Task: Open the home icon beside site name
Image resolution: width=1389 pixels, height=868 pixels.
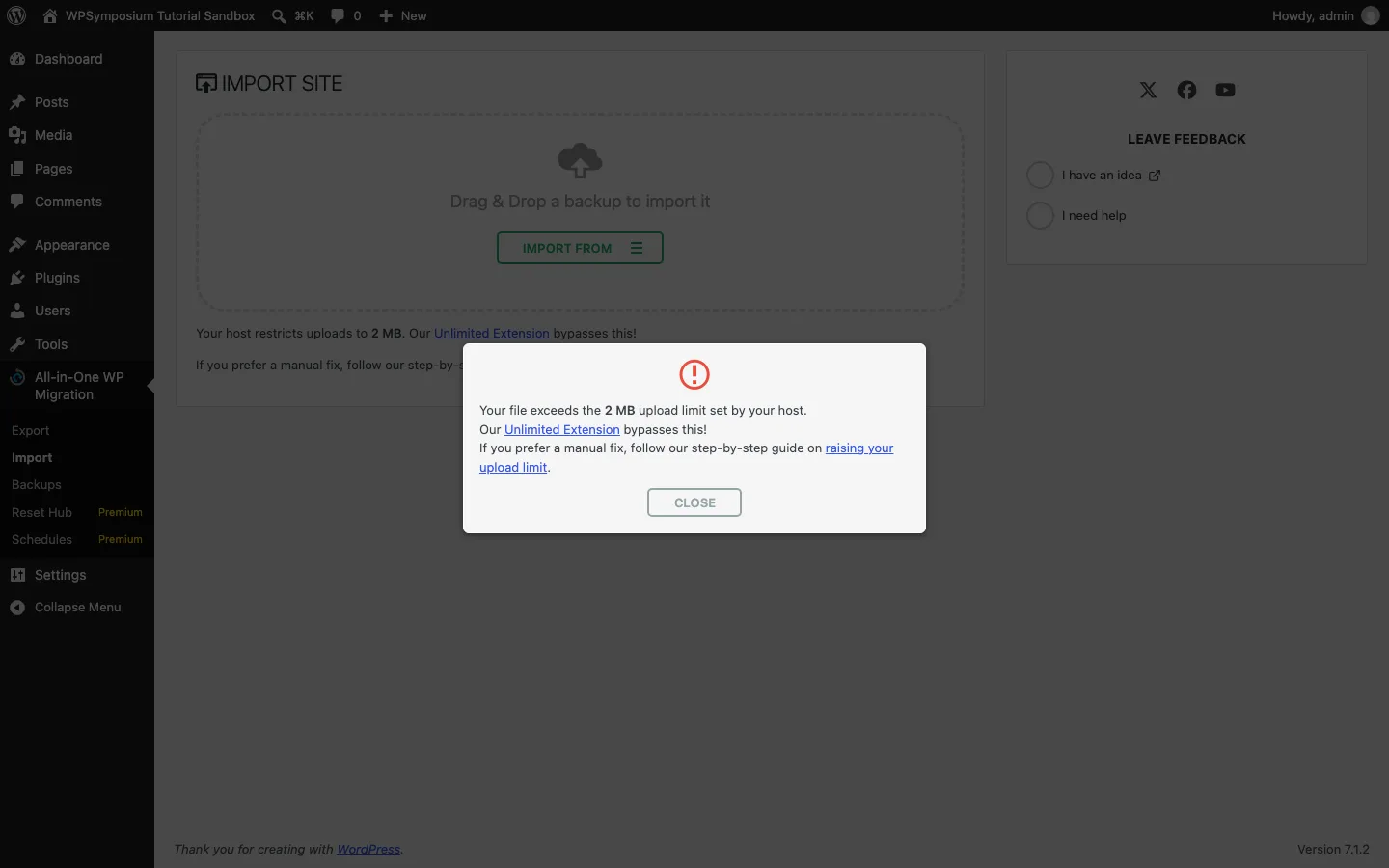Action: tap(50, 15)
